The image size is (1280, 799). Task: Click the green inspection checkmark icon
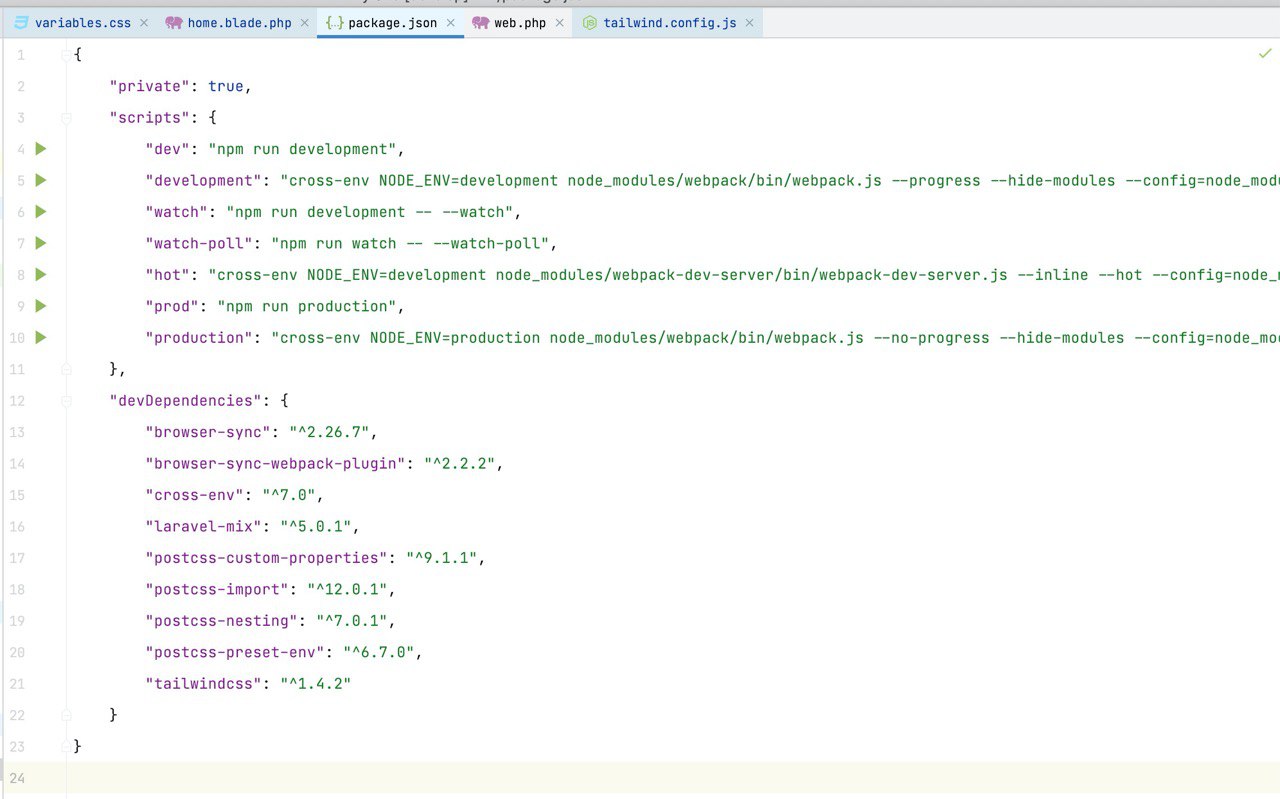click(1265, 54)
